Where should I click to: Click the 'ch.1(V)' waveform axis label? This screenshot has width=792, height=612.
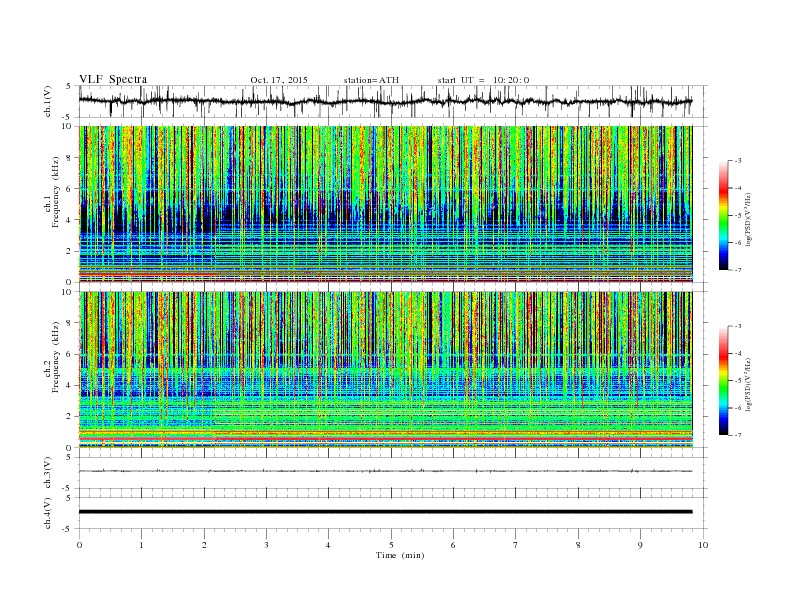pos(48,101)
